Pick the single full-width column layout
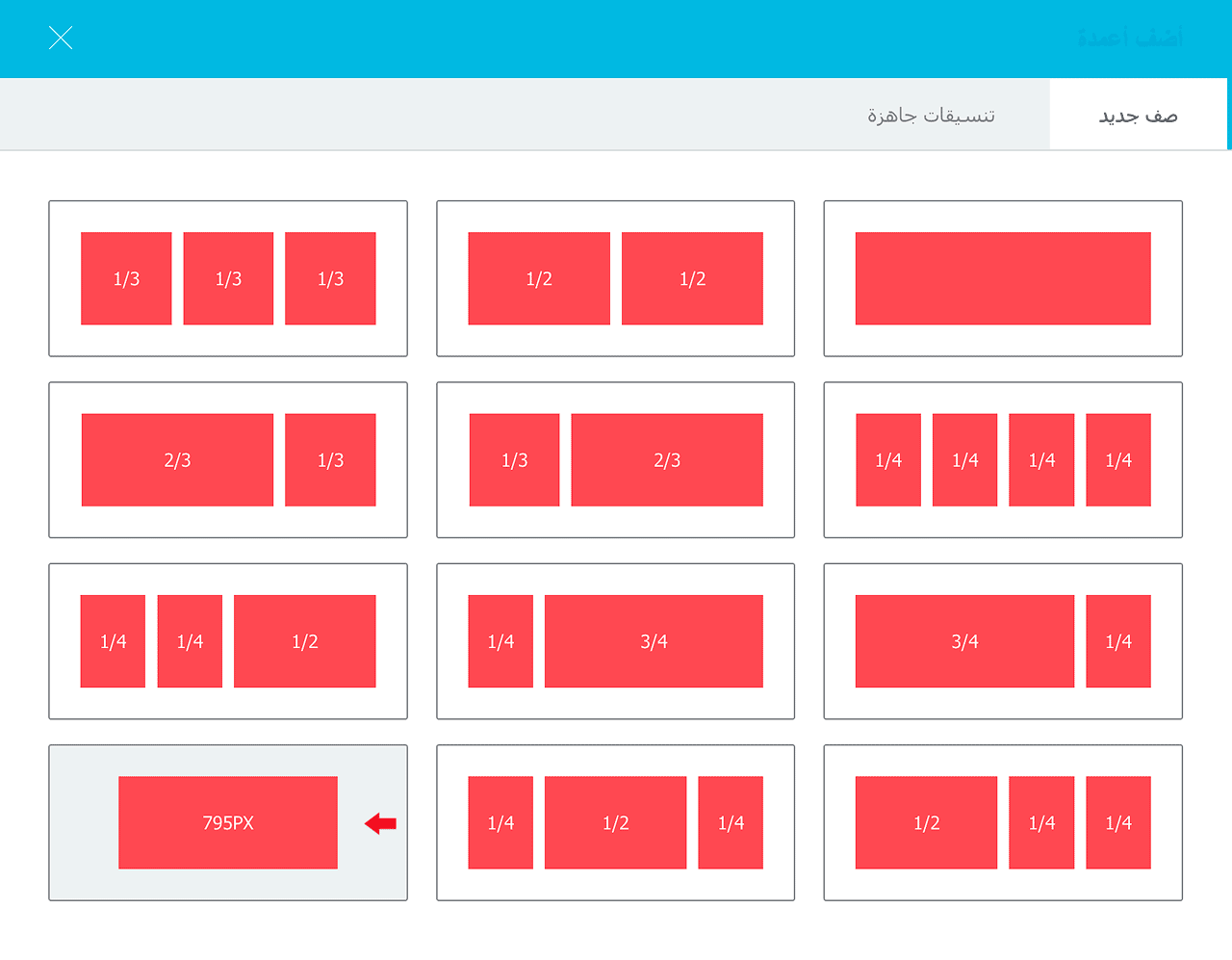 1003,278
